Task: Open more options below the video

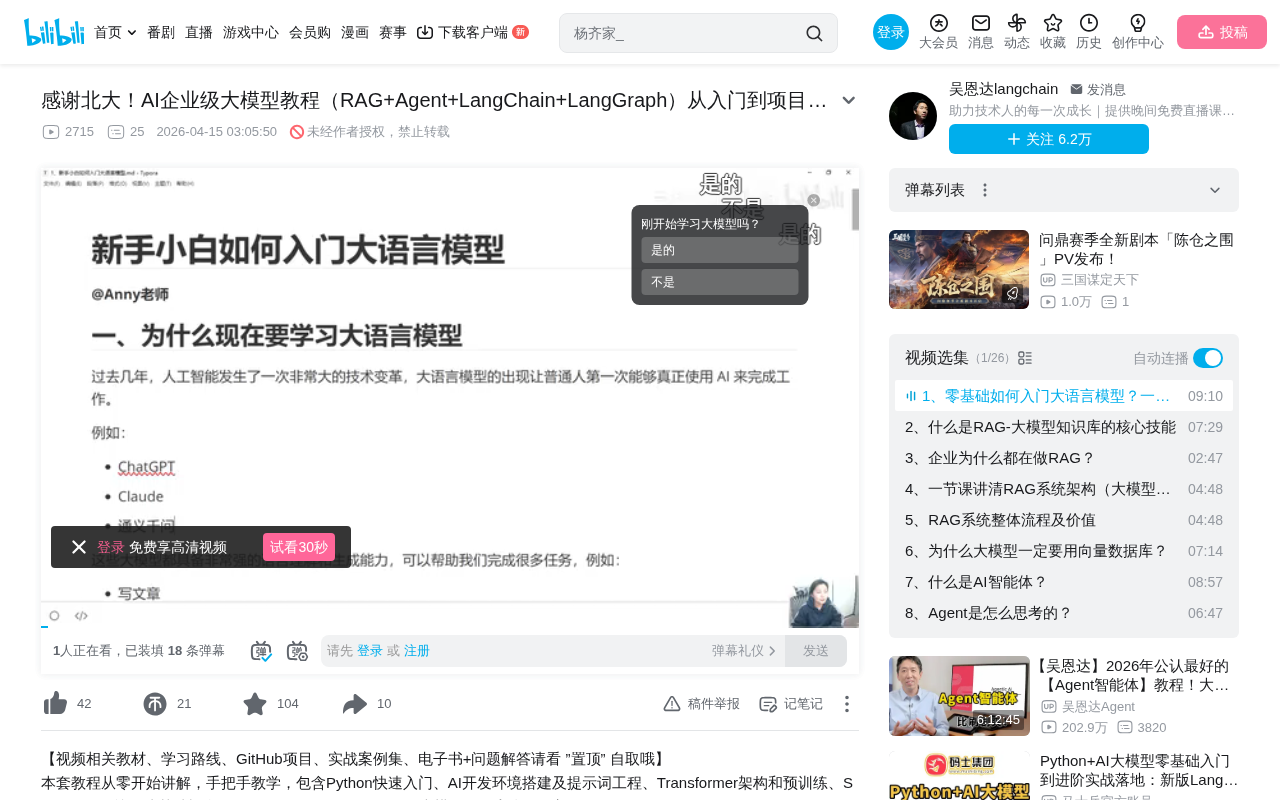Action: click(x=846, y=704)
